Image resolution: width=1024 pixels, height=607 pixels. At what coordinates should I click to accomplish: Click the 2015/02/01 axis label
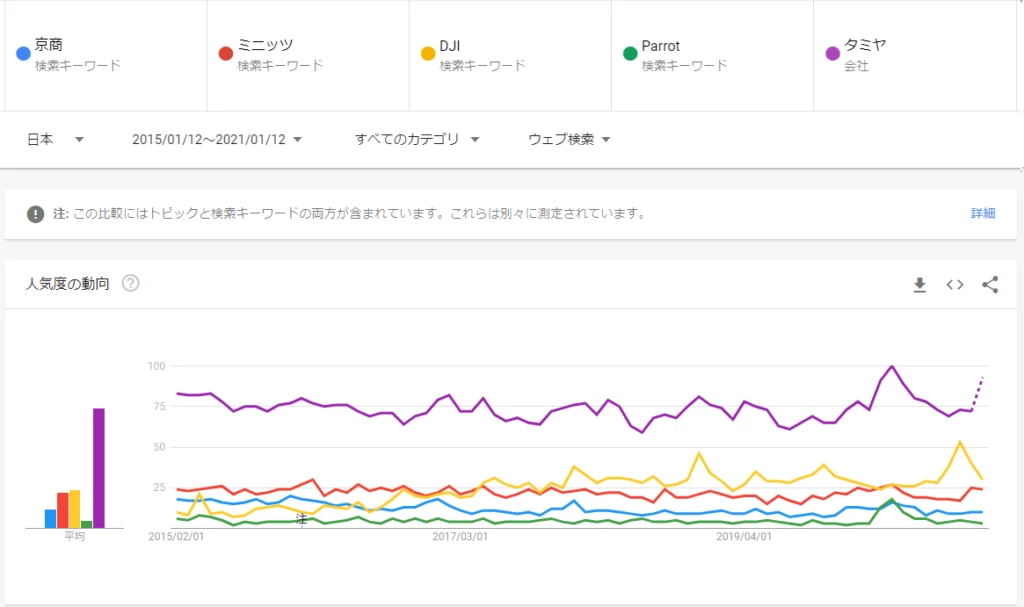tap(176, 536)
